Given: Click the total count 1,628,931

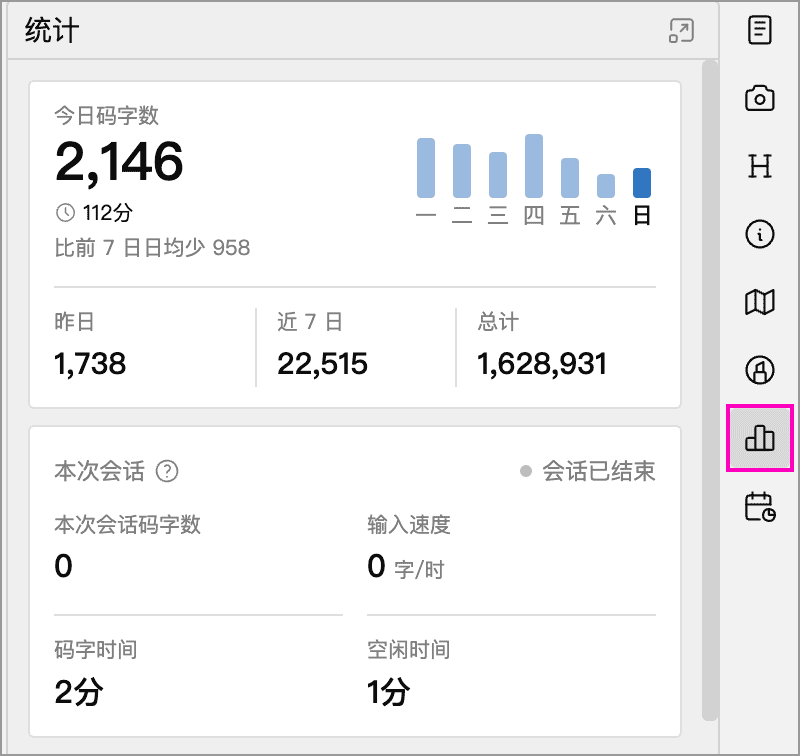Looking at the screenshot, I should coord(542,364).
